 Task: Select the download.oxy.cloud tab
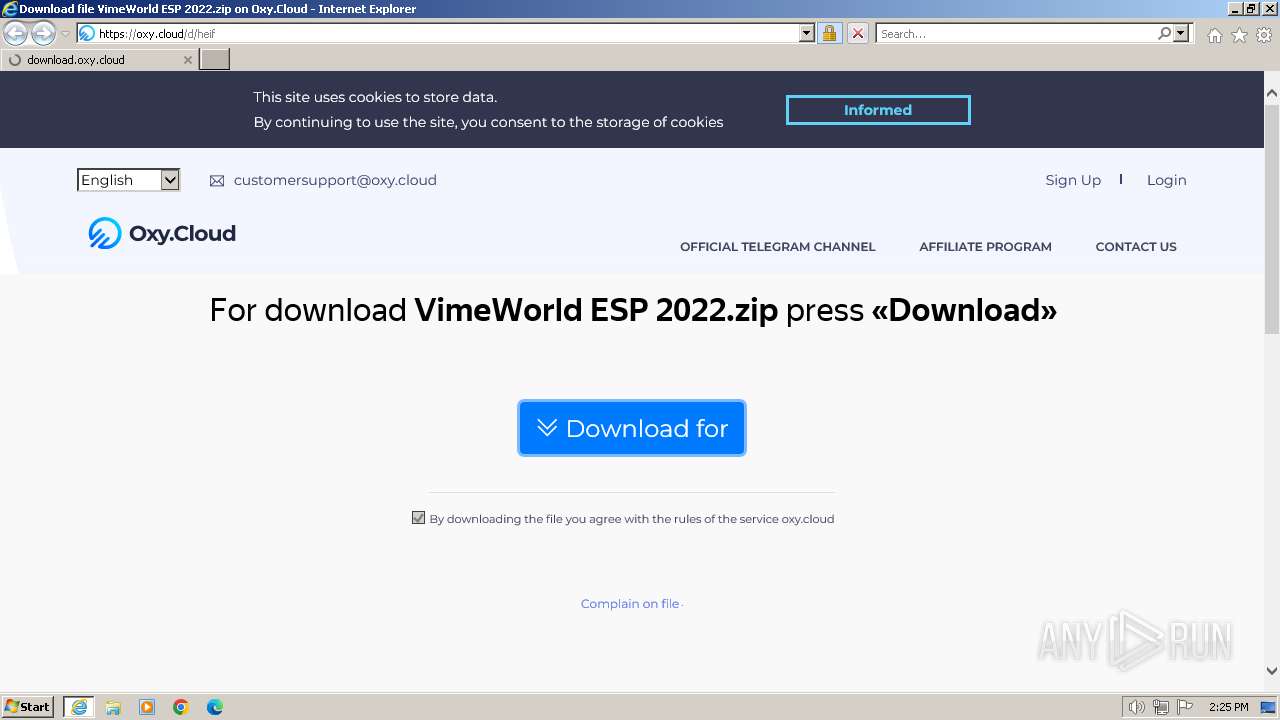(98, 60)
